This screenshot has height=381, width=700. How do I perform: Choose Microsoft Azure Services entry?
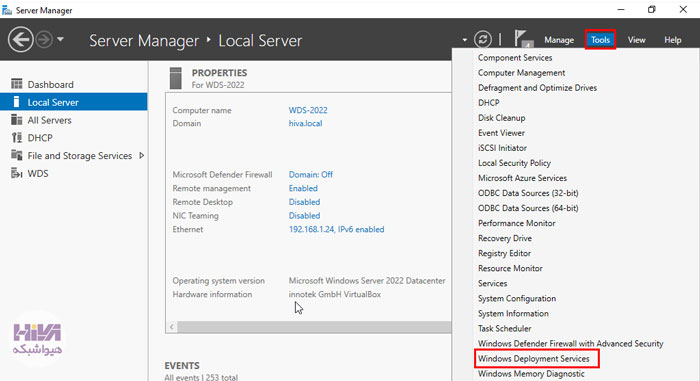pos(522,178)
